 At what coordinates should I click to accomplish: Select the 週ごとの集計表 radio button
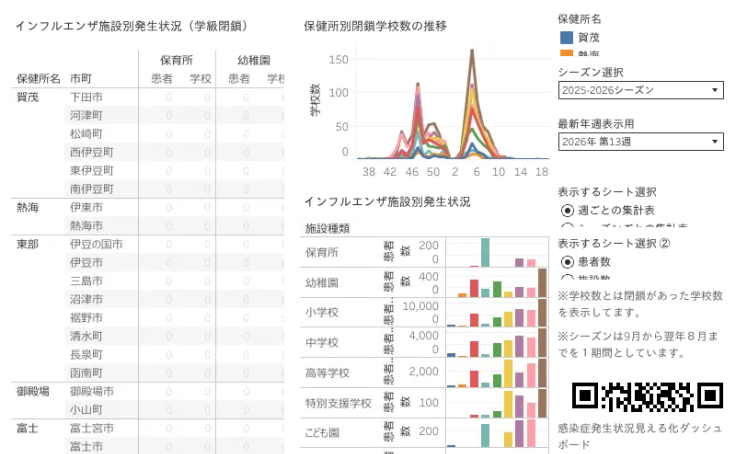tap(567, 210)
